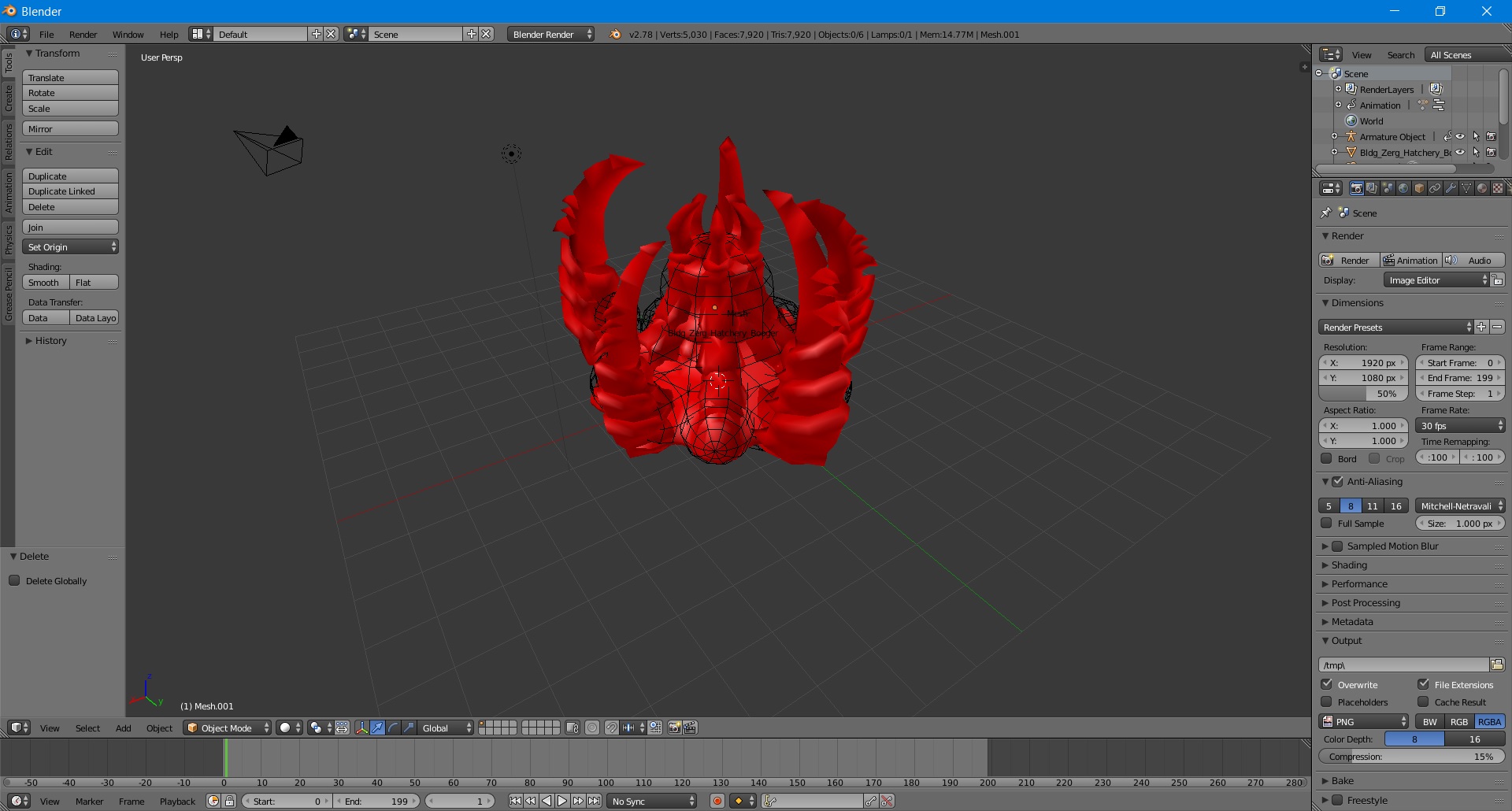Click the play animation reverse button
This screenshot has width=1512, height=811.
coord(547,801)
